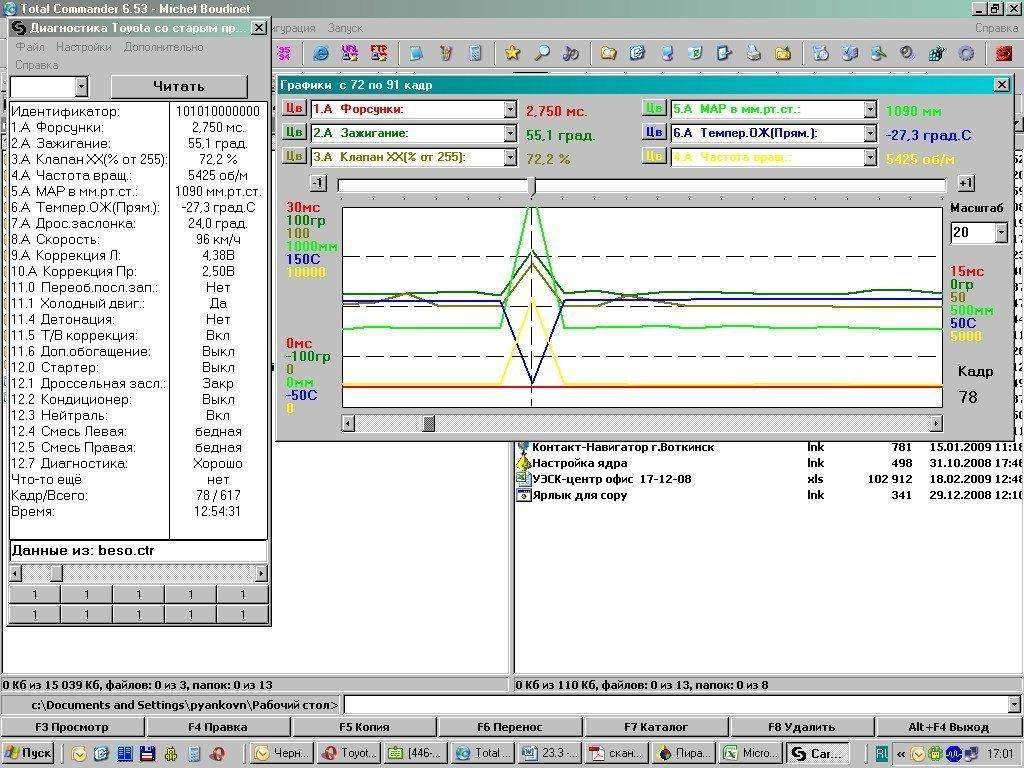The image size is (1024, 768).
Task: Click the FTP connect toolbar icon
Action: click(x=379, y=53)
